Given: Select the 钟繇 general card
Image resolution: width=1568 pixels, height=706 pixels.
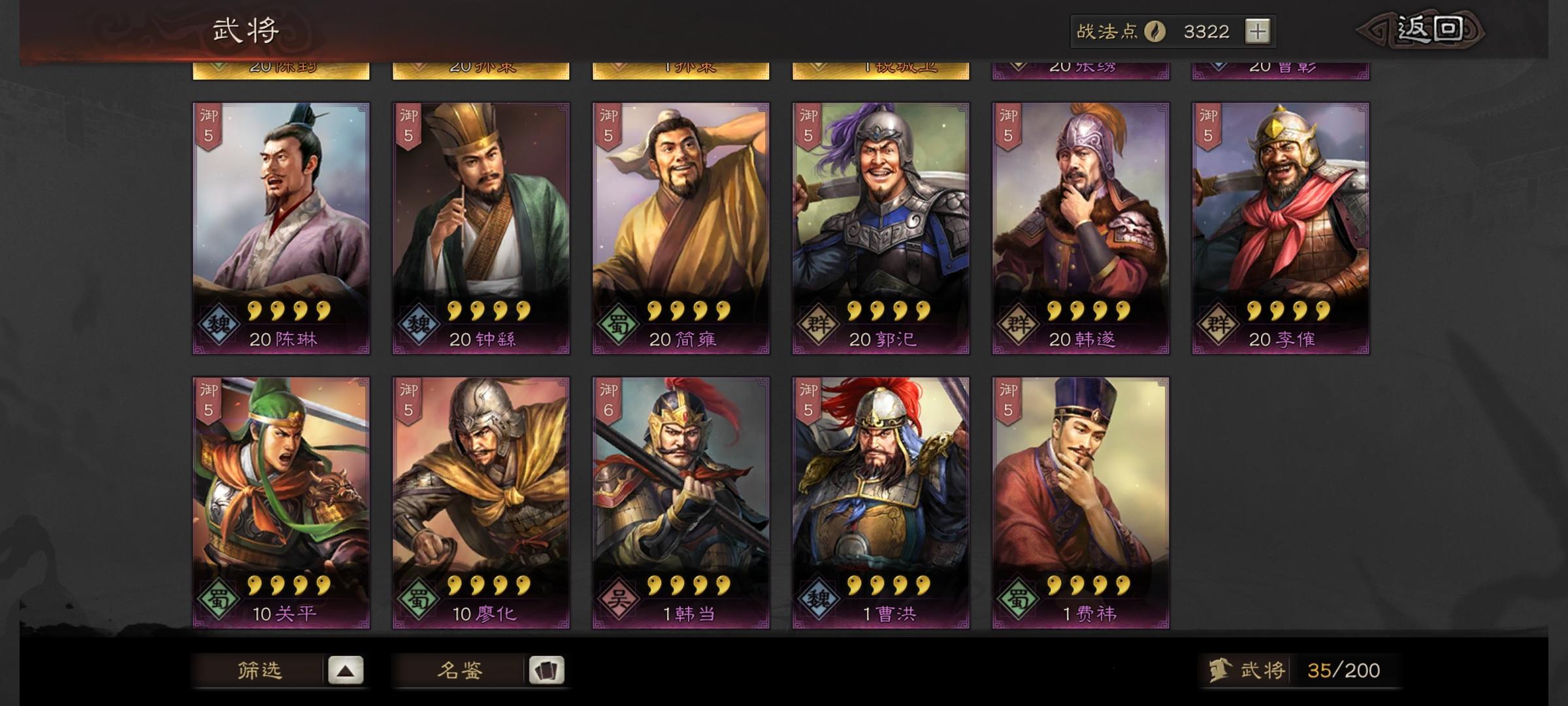Looking at the screenshot, I should 481,228.
